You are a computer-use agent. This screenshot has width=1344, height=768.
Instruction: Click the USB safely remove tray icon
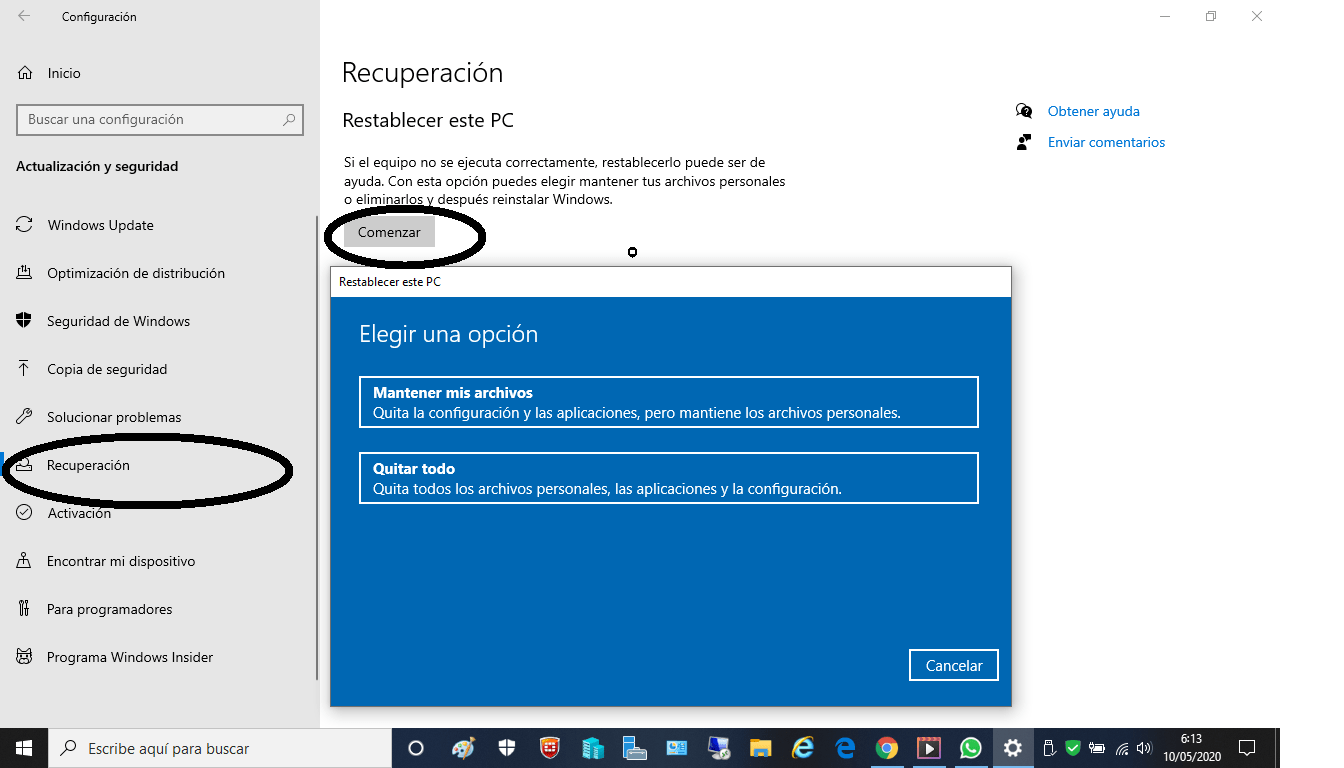pyautogui.click(x=1049, y=748)
